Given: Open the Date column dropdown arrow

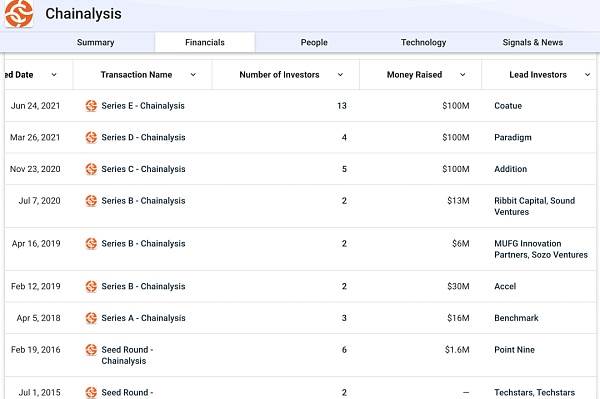Looking at the screenshot, I should click(54, 75).
